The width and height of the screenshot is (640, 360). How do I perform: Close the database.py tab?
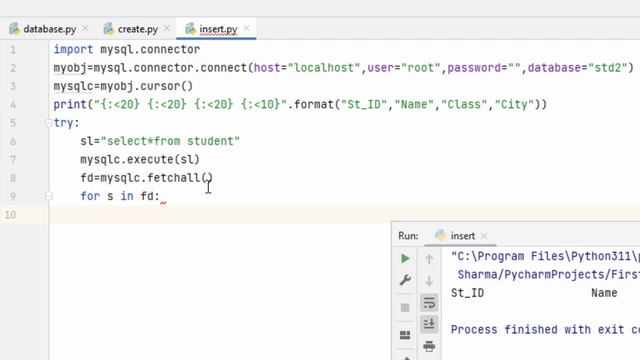[85, 29]
